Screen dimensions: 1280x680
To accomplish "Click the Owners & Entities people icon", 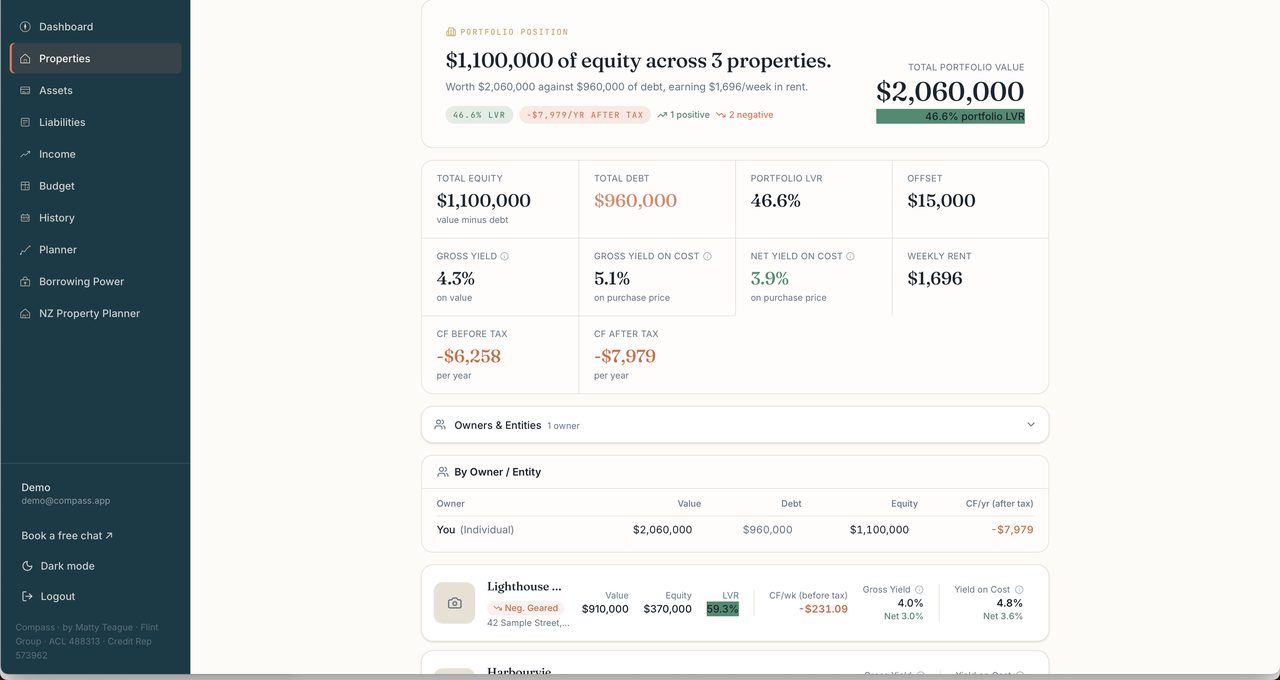I will (x=440, y=425).
